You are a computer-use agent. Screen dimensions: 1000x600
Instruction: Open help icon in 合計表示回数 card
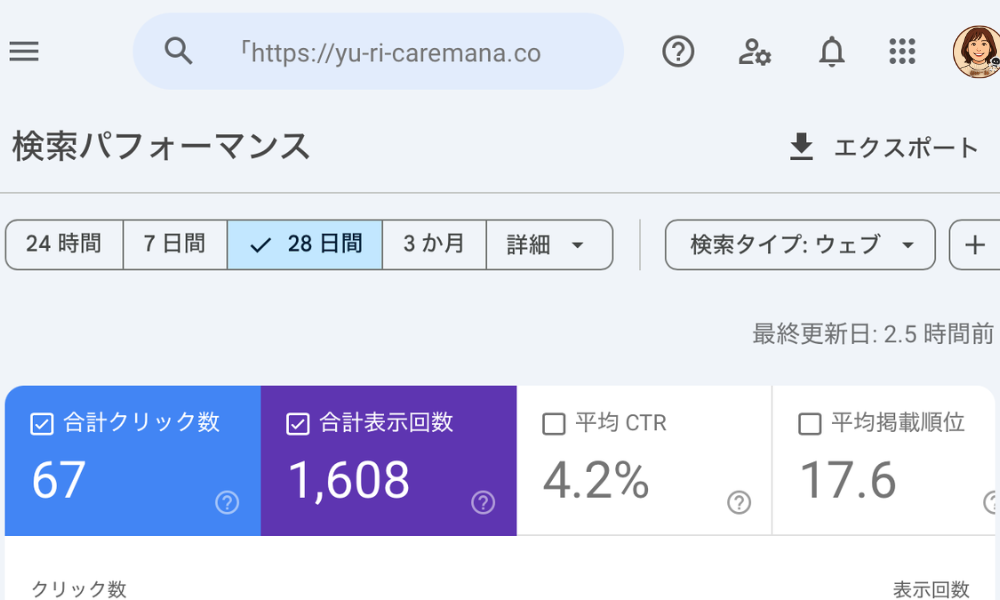coord(483,502)
